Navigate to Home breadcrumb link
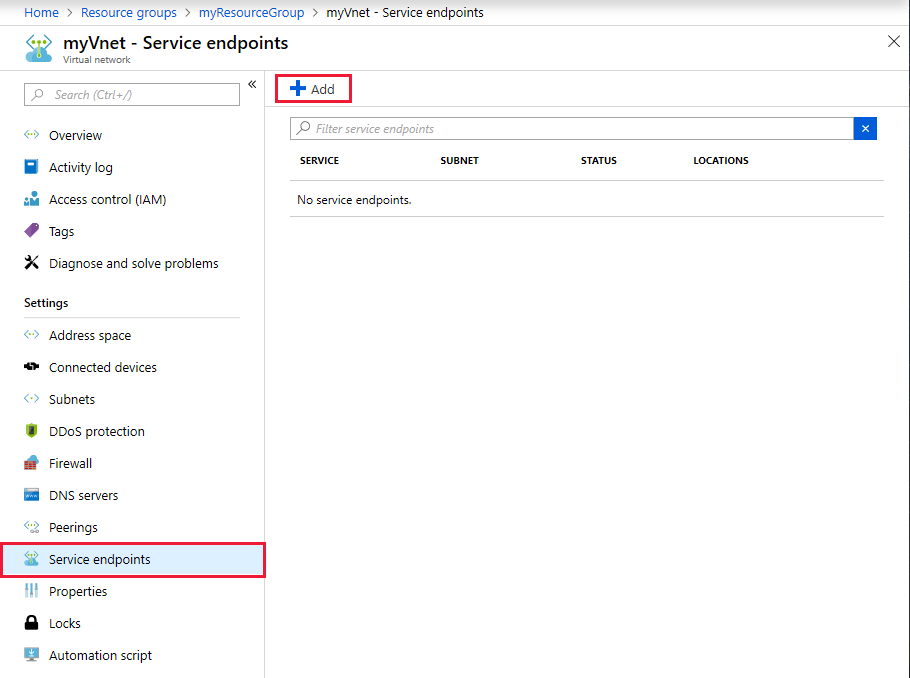Screen dimensions: 910x678 click(41, 13)
